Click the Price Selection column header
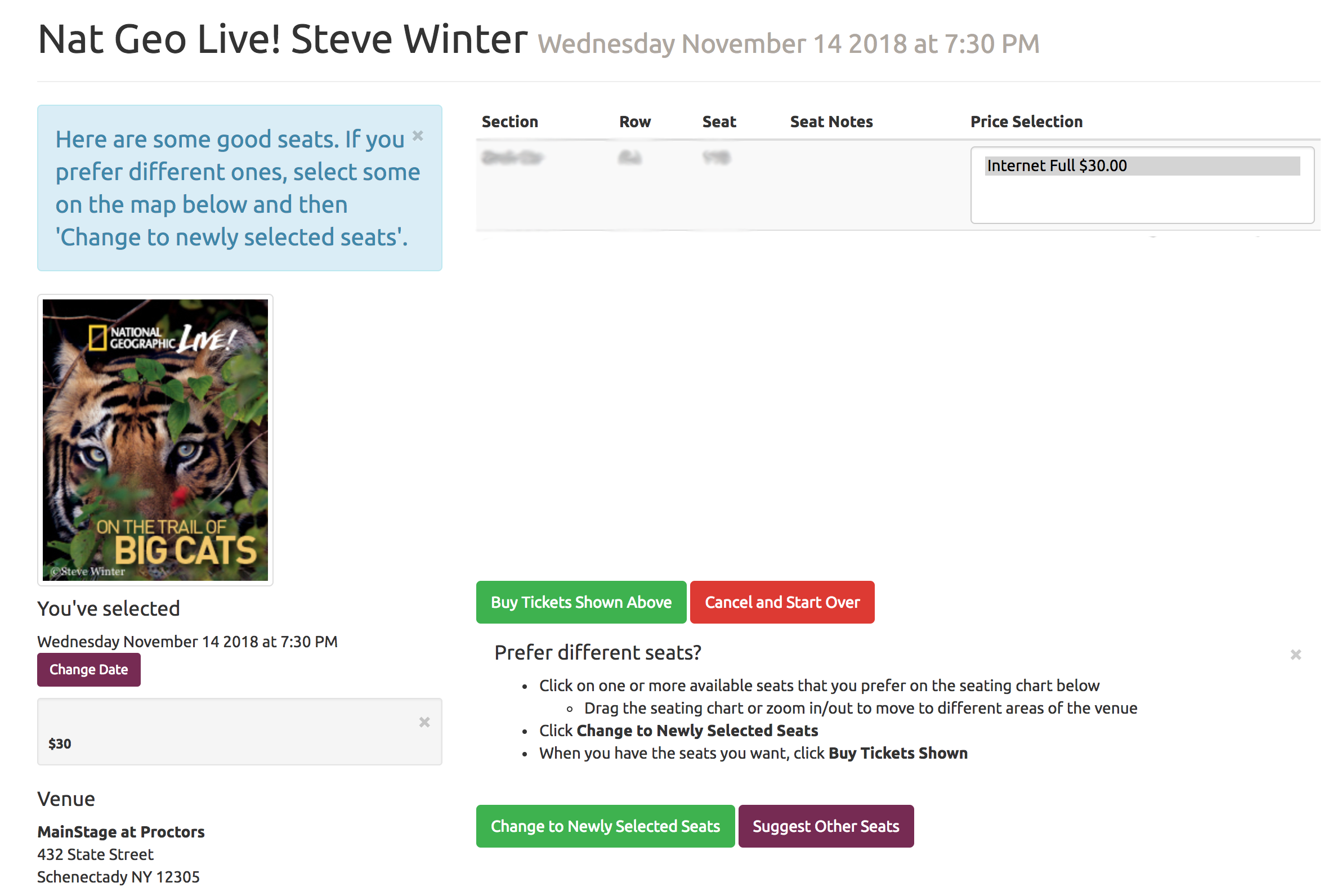Viewport: 1342px width, 896px height. pyautogui.click(x=1026, y=122)
